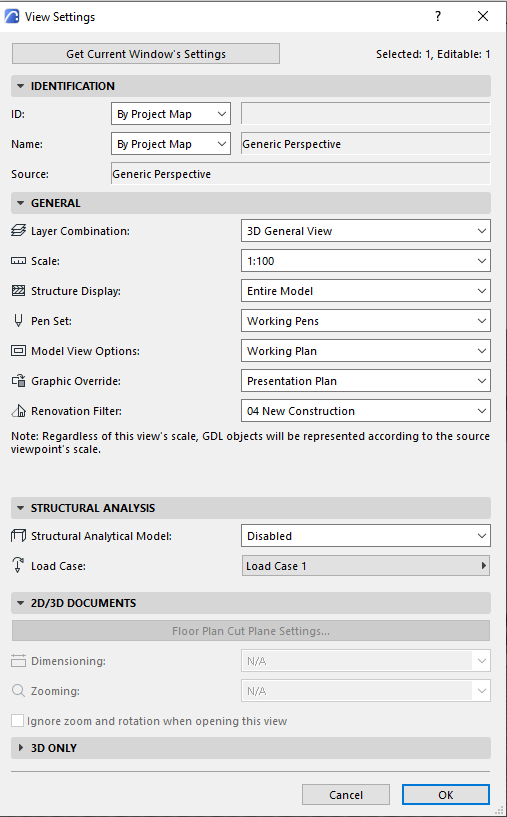
Task: Open the Renovation Filter dropdown
Action: click(x=366, y=411)
